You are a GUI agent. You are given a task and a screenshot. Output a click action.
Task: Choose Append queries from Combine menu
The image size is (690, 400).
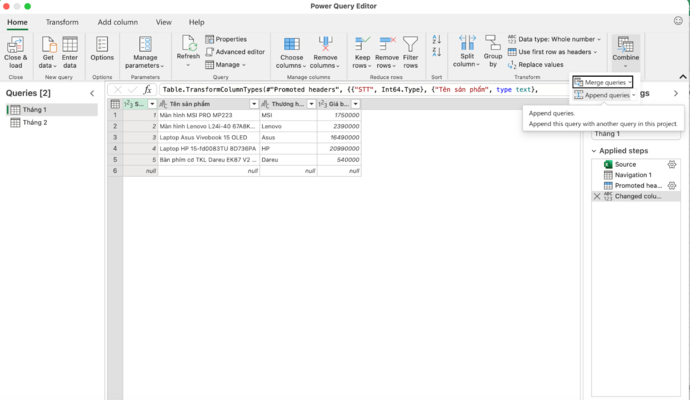(x=605, y=95)
